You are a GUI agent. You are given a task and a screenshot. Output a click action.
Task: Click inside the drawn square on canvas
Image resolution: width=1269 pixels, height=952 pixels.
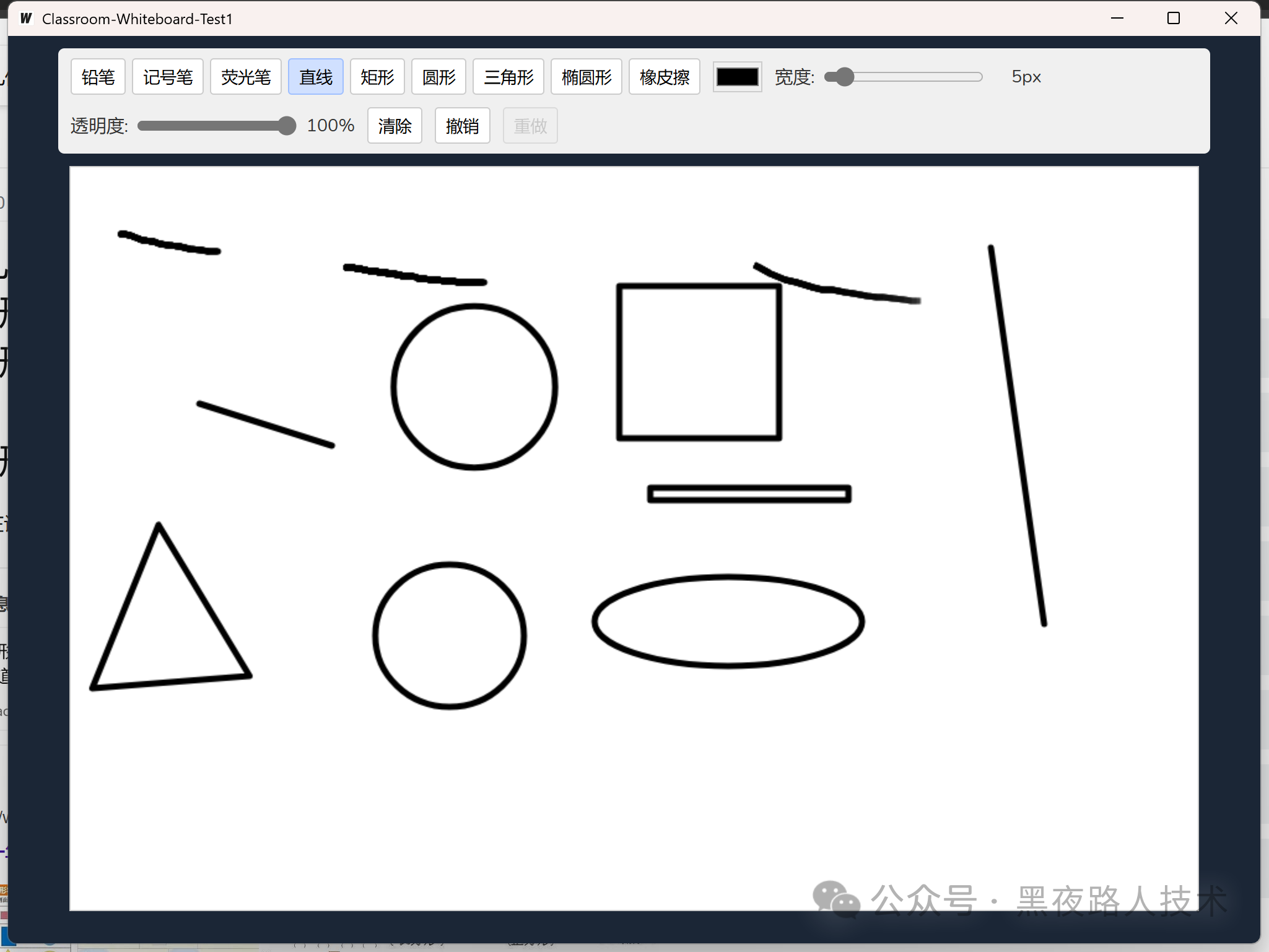[x=699, y=362]
